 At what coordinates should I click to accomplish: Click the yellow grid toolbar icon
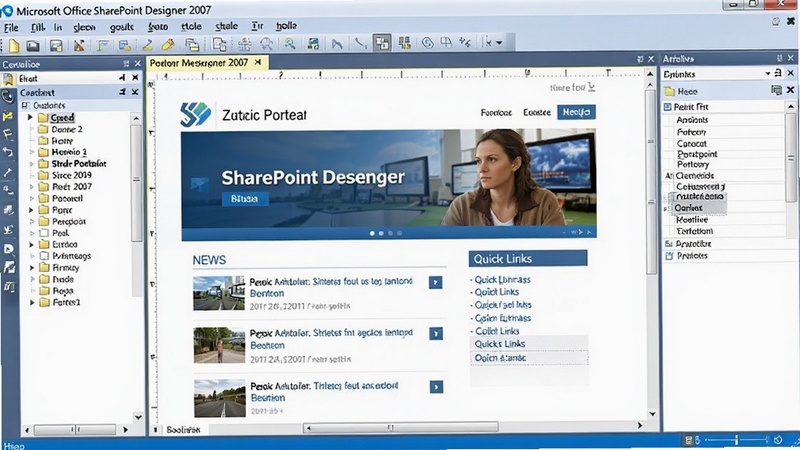point(405,43)
